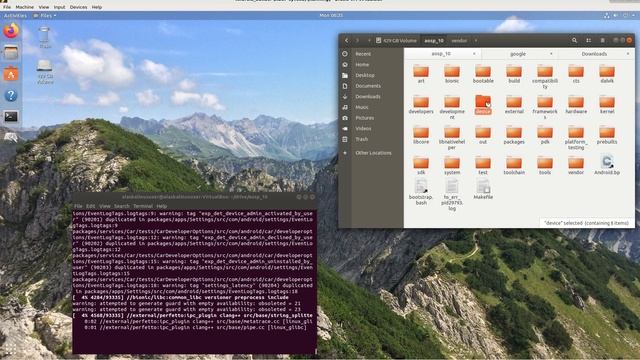Toggle list/grid view in Files header
Screen dimensions: 640x360
point(589,40)
